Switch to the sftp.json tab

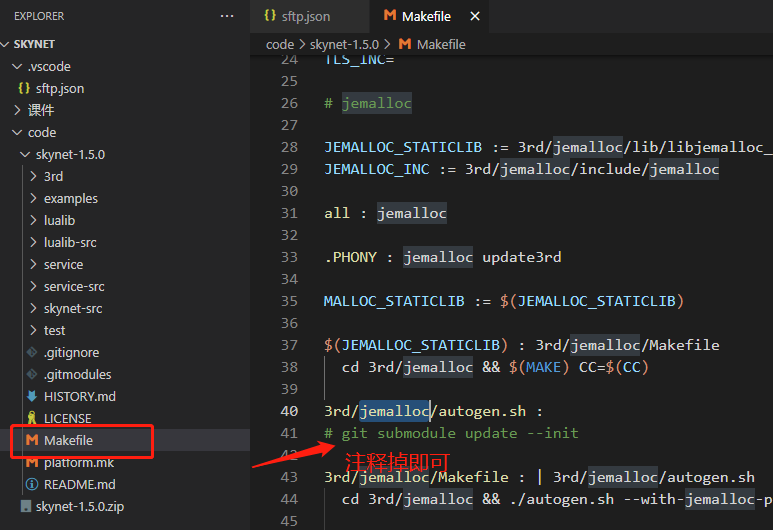[x=310, y=16]
